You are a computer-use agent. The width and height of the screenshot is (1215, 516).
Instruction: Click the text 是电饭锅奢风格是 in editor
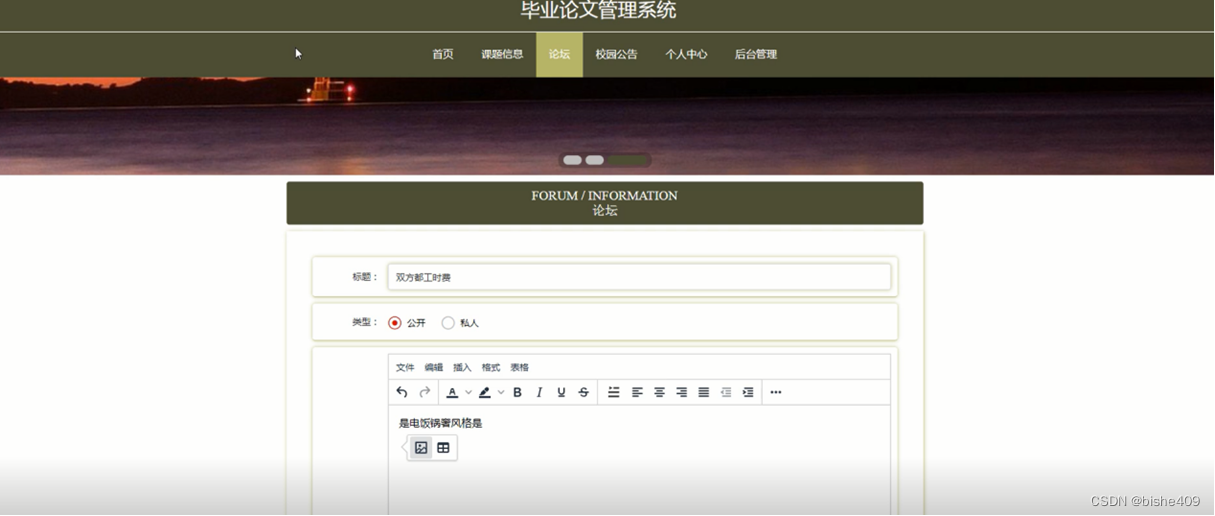(440, 423)
